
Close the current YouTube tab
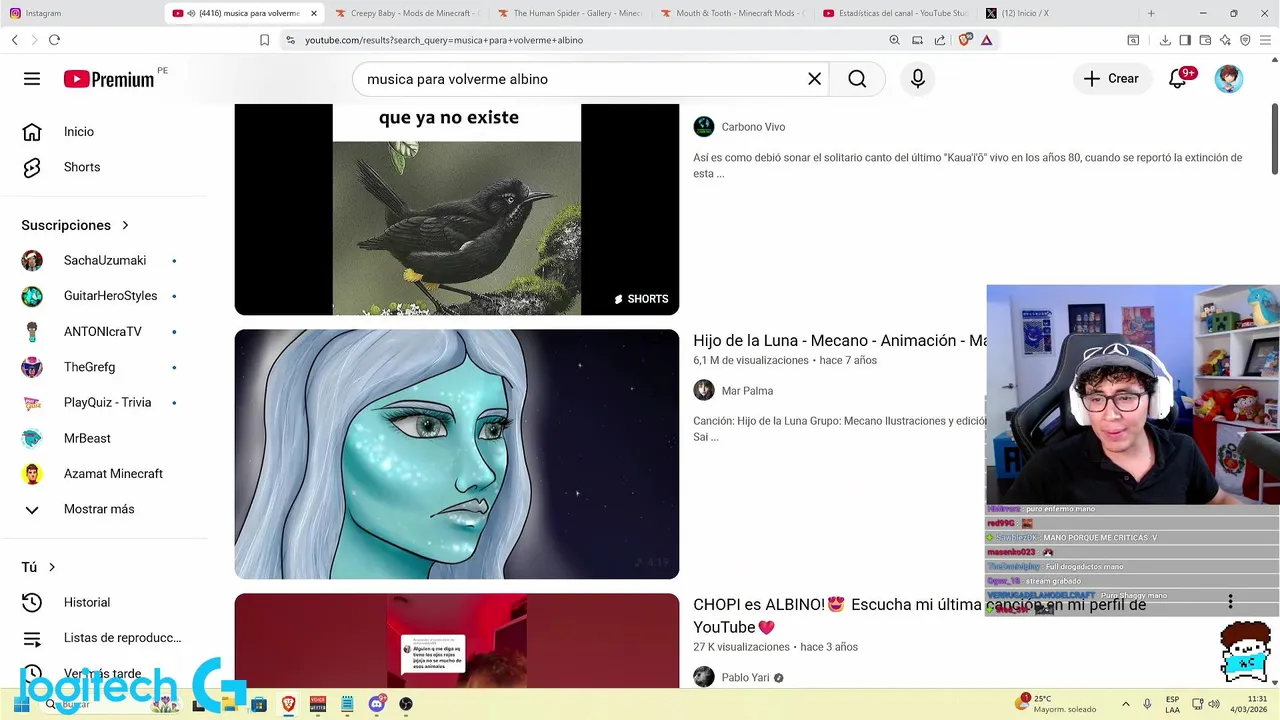tap(314, 13)
